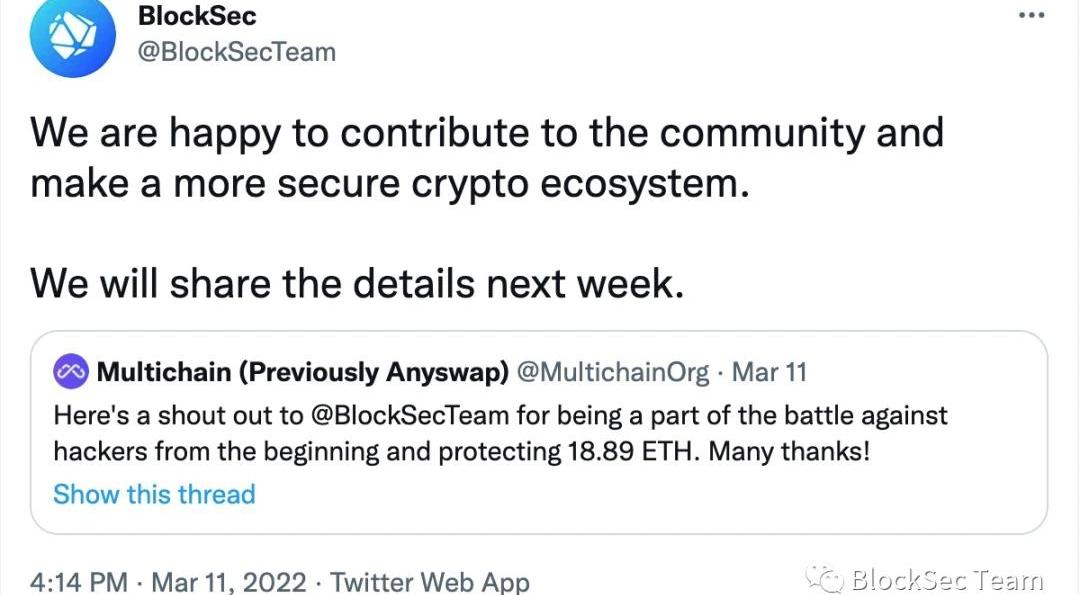Click the "We are happy to contribute" line
Viewport: 1080px width, 595px height.
coord(486,133)
